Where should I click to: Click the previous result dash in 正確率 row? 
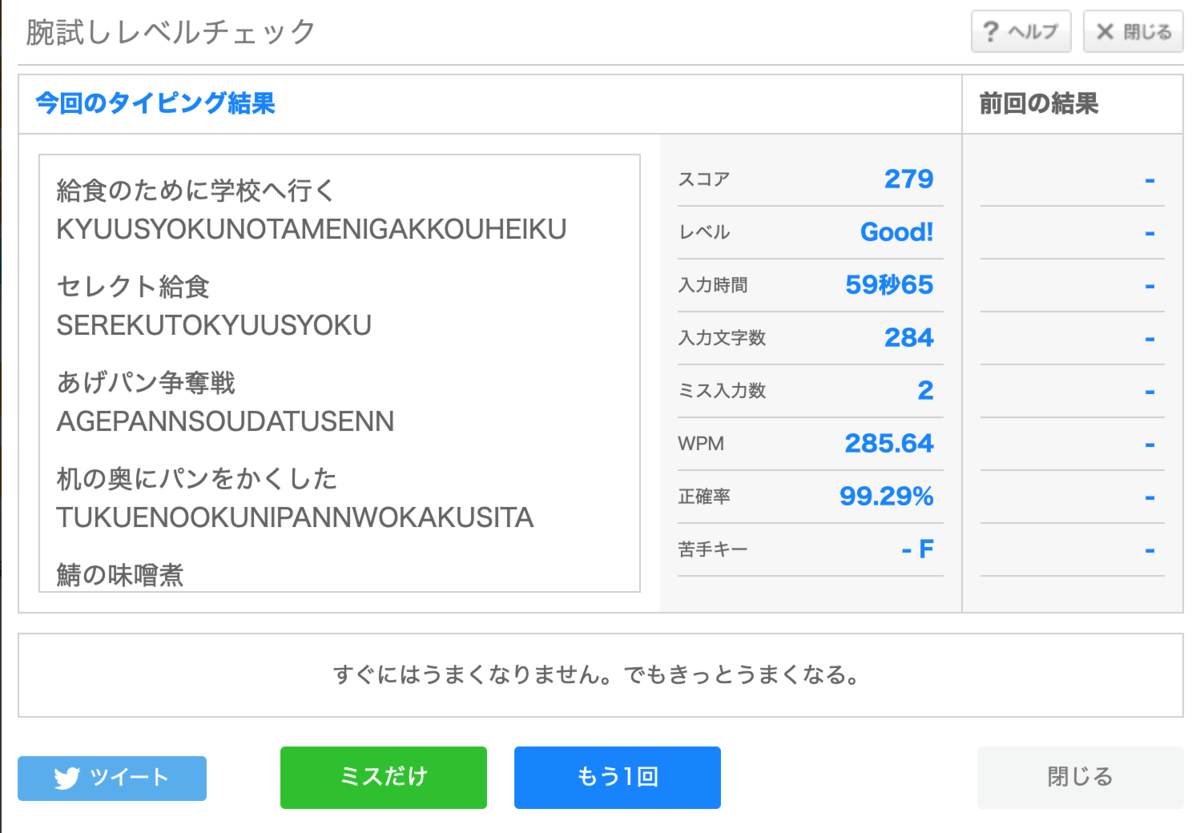click(1150, 496)
